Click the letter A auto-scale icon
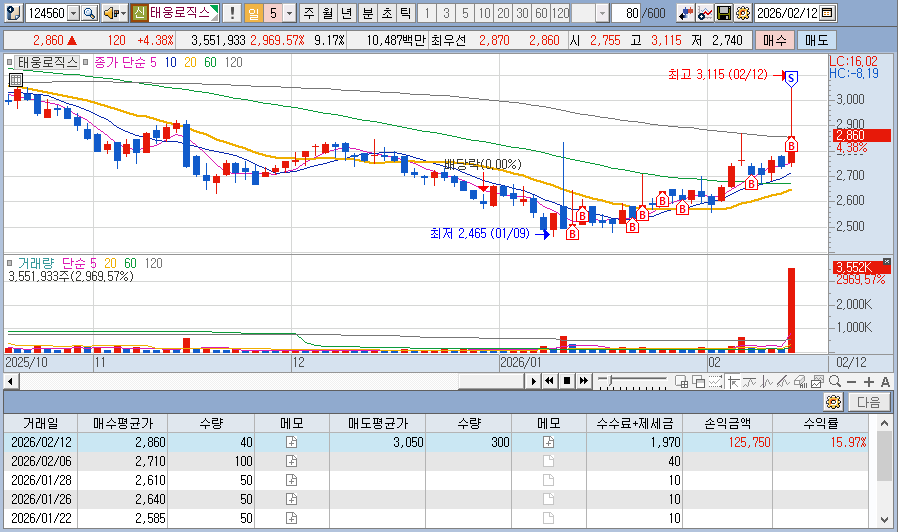This screenshot has width=898, height=532. [x=885, y=382]
